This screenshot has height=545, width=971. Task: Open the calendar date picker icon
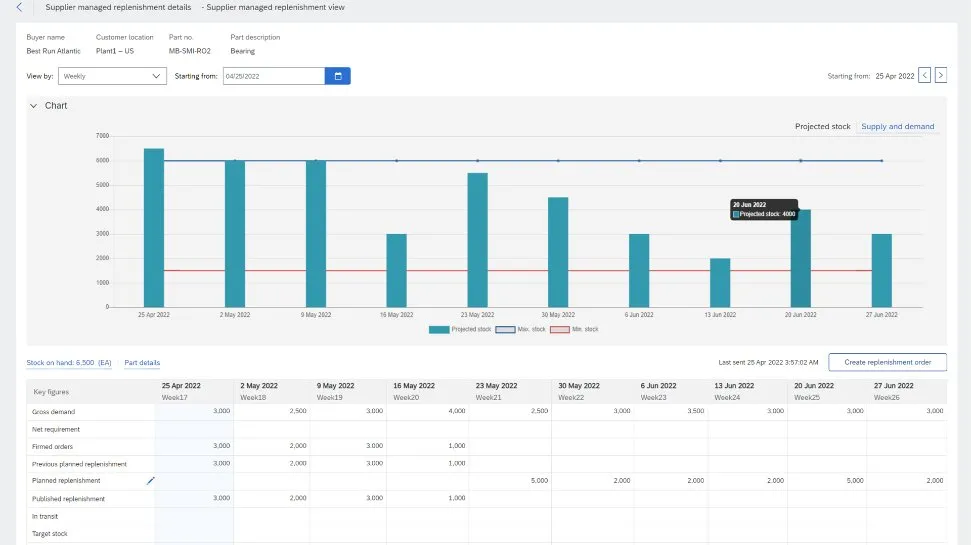tap(338, 76)
